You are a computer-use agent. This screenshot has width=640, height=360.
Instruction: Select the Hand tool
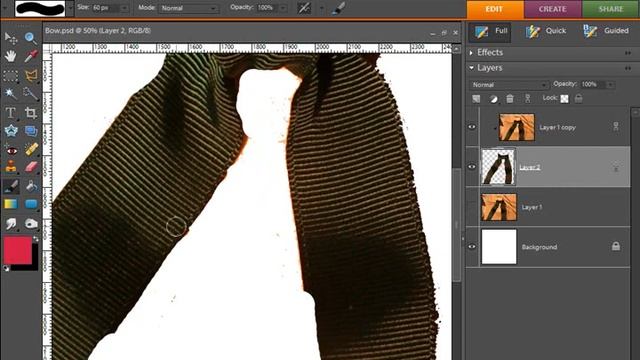tap(11, 56)
